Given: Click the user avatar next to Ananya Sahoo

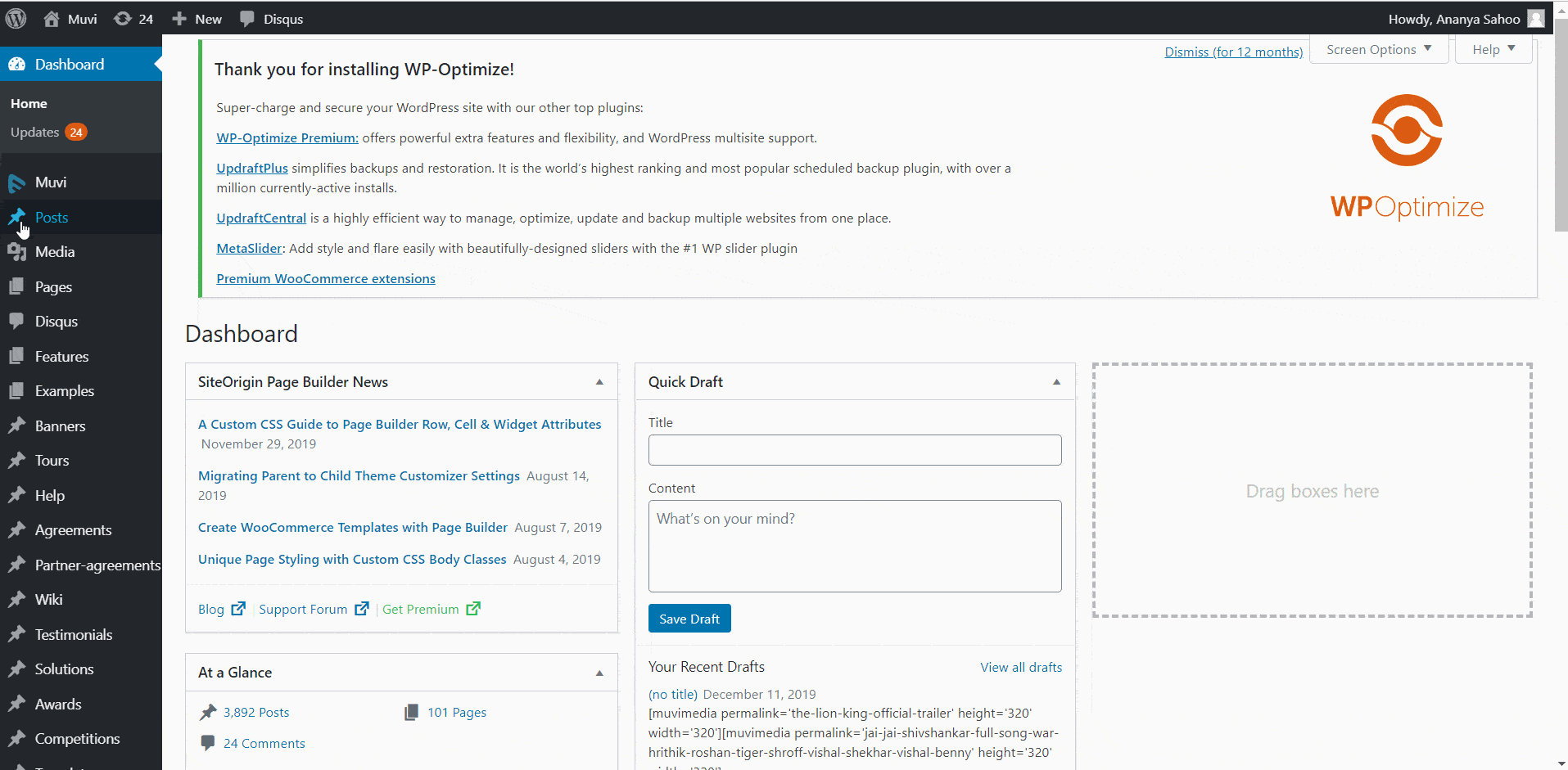Looking at the screenshot, I should pos(1535,19).
